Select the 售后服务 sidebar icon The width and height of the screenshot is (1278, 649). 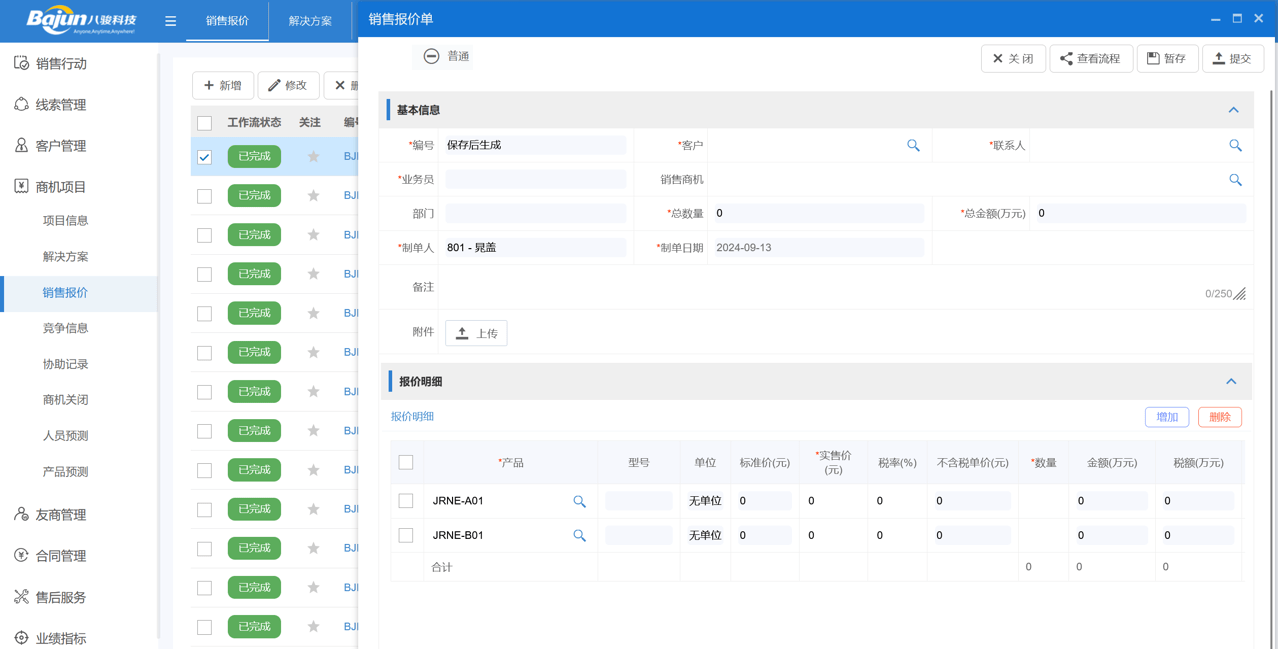coord(20,597)
